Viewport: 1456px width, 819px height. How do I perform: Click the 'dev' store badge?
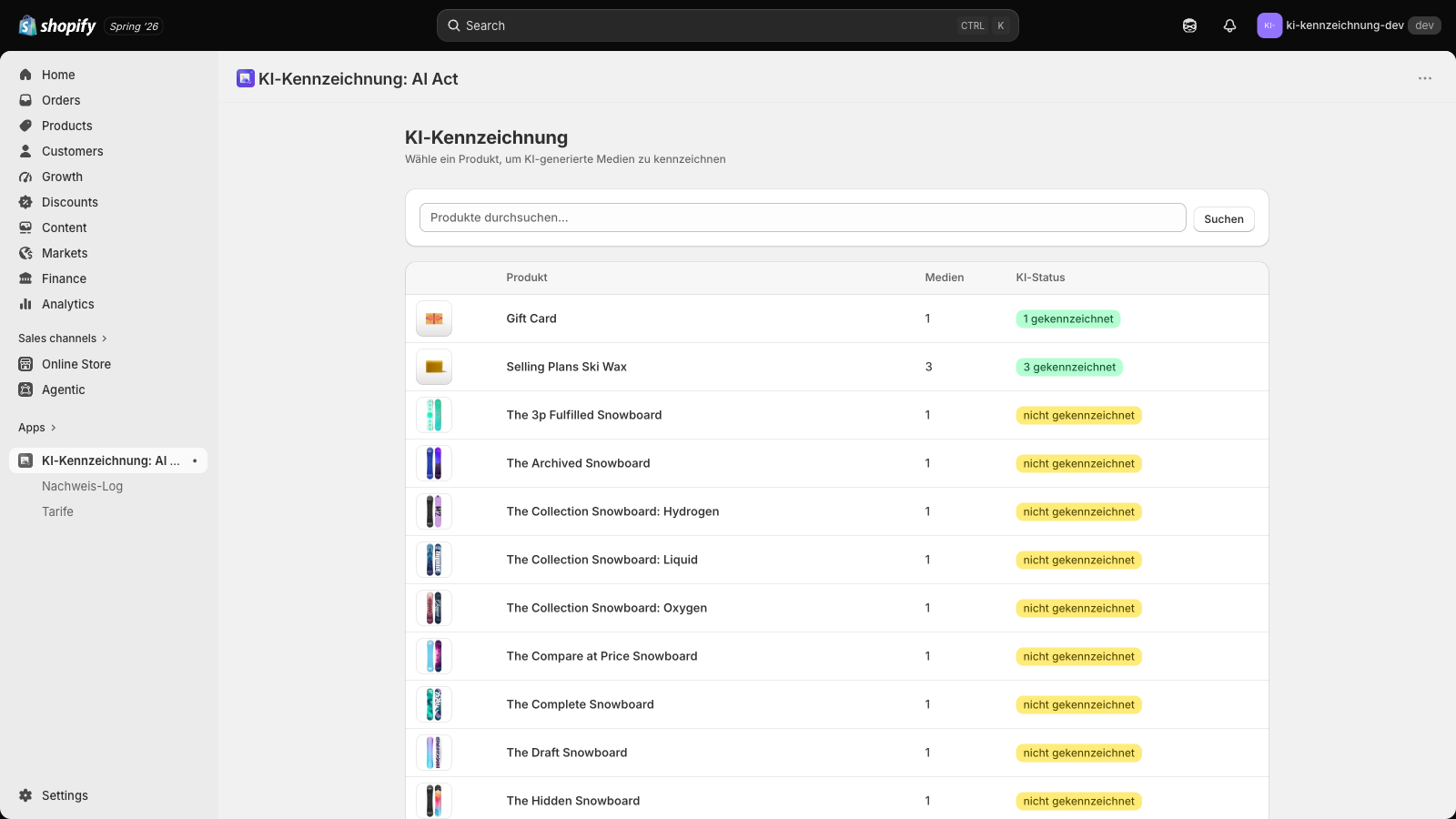tap(1424, 25)
